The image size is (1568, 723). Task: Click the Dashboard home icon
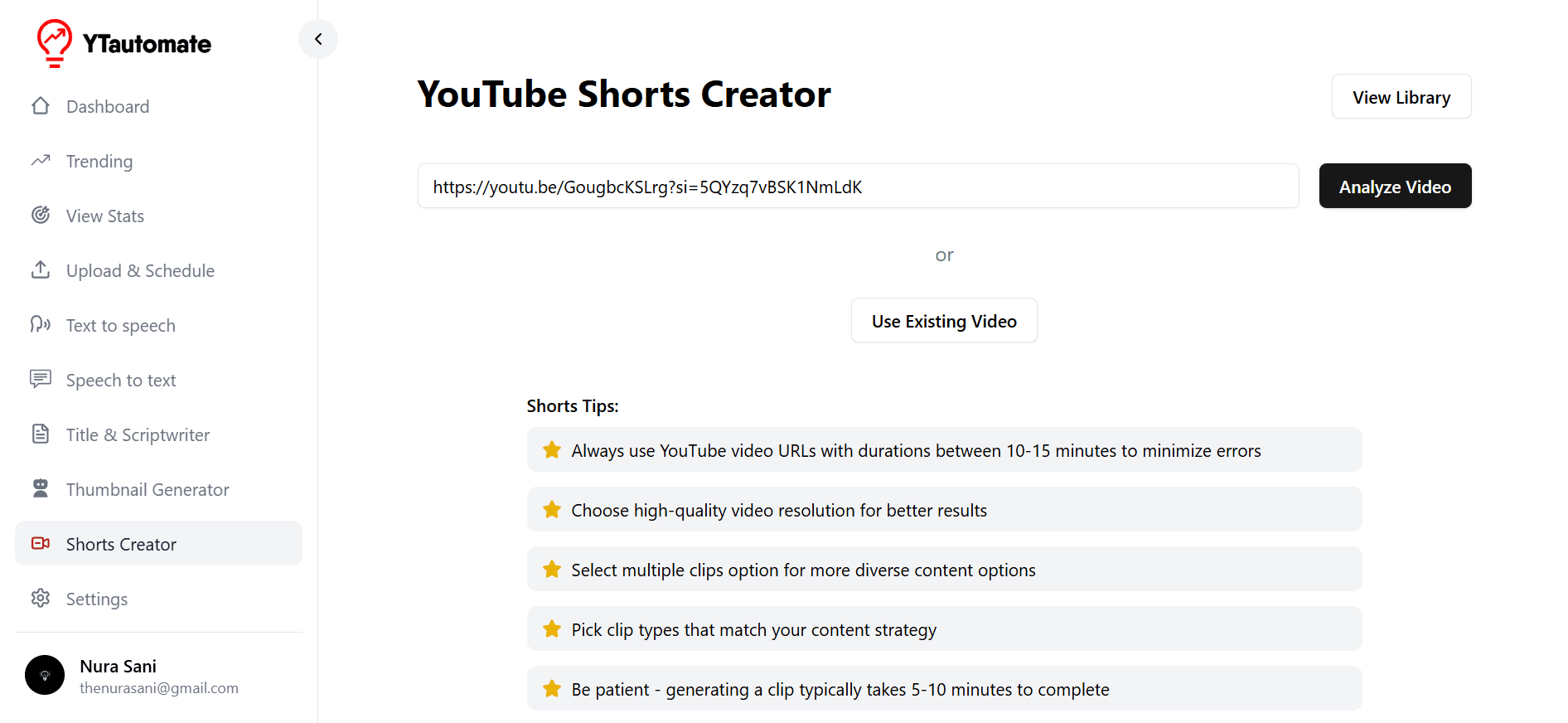click(x=41, y=106)
